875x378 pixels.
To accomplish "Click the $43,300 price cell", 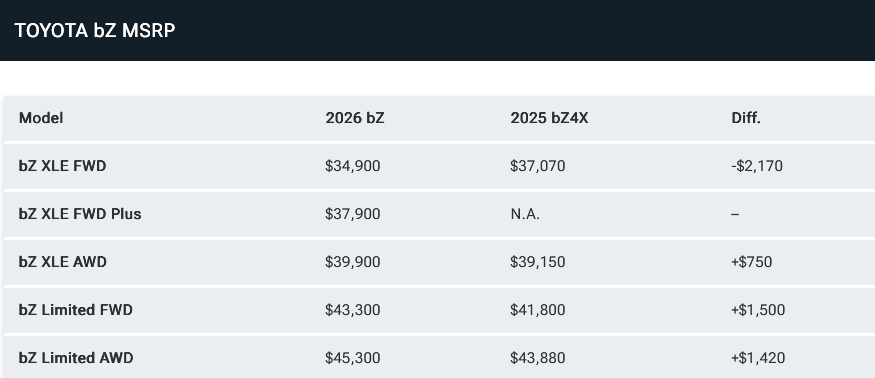I will (353, 310).
